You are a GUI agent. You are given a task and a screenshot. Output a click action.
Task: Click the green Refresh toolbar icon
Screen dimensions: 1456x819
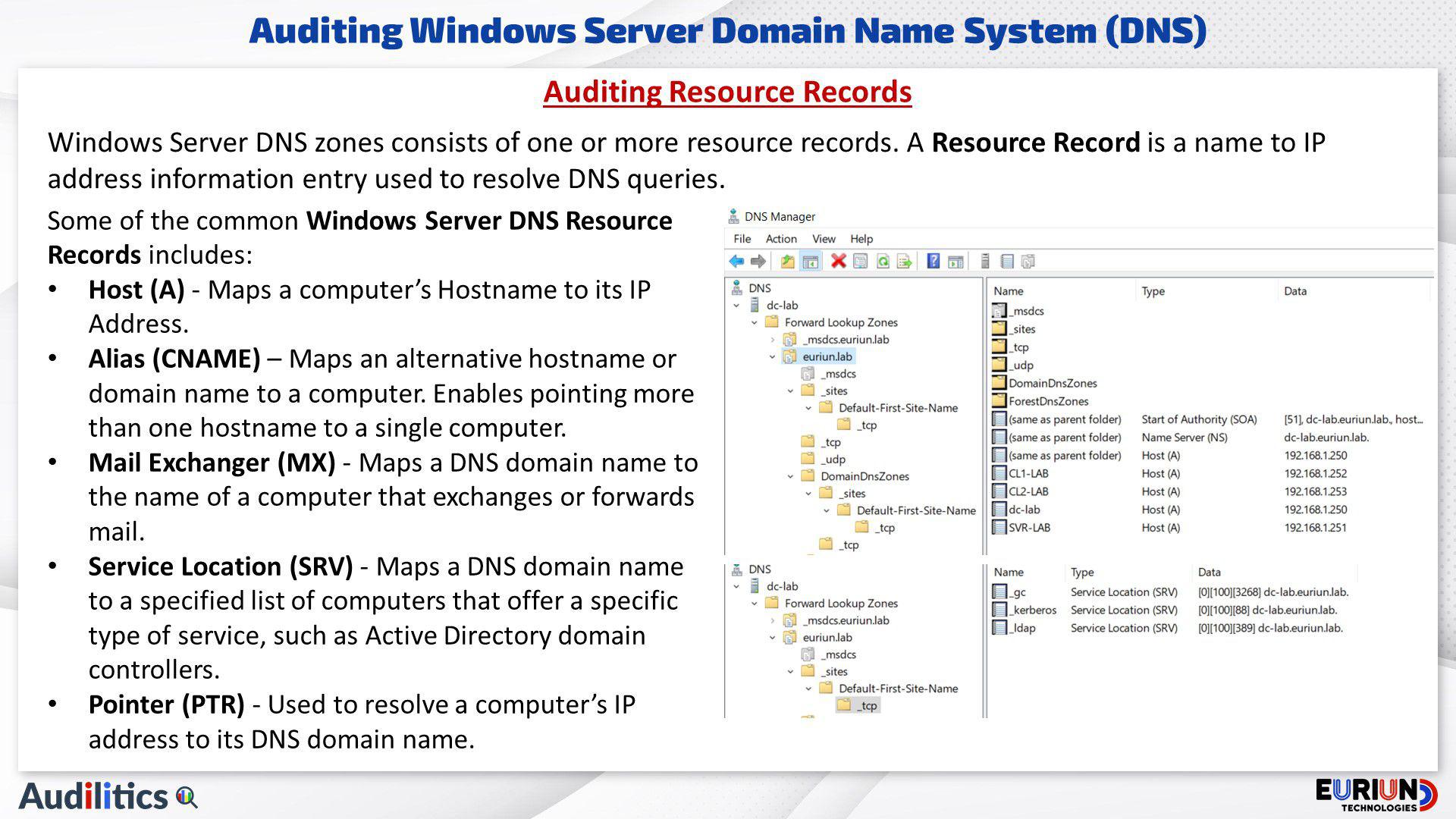(x=883, y=262)
